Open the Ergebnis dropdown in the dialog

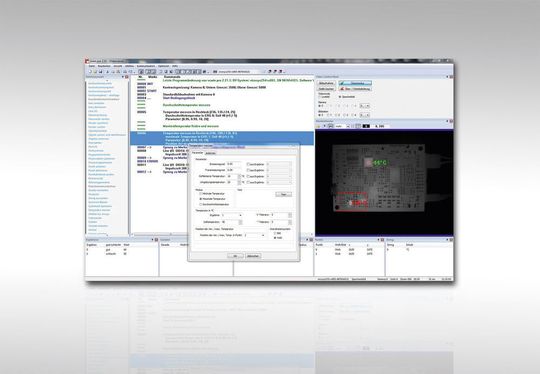click(x=232, y=215)
